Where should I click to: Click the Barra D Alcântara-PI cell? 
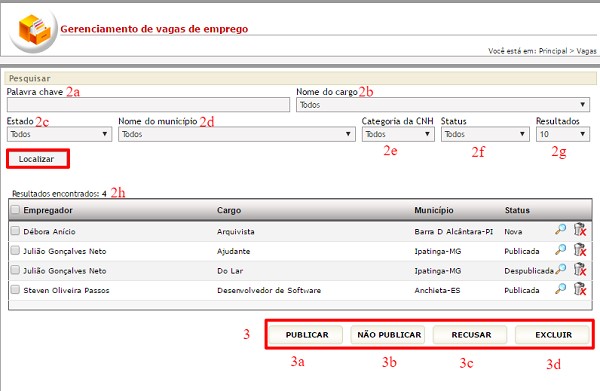[x=453, y=231]
